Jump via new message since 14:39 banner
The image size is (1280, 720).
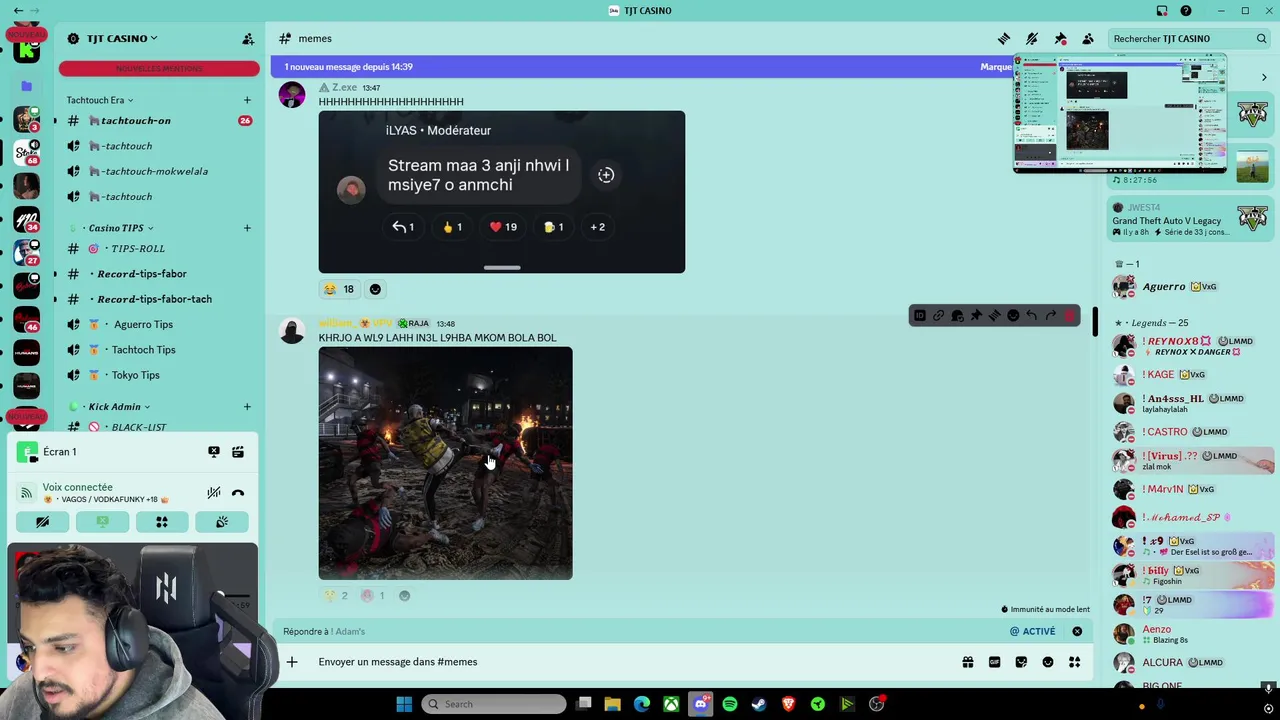click(x=640, y=67)
